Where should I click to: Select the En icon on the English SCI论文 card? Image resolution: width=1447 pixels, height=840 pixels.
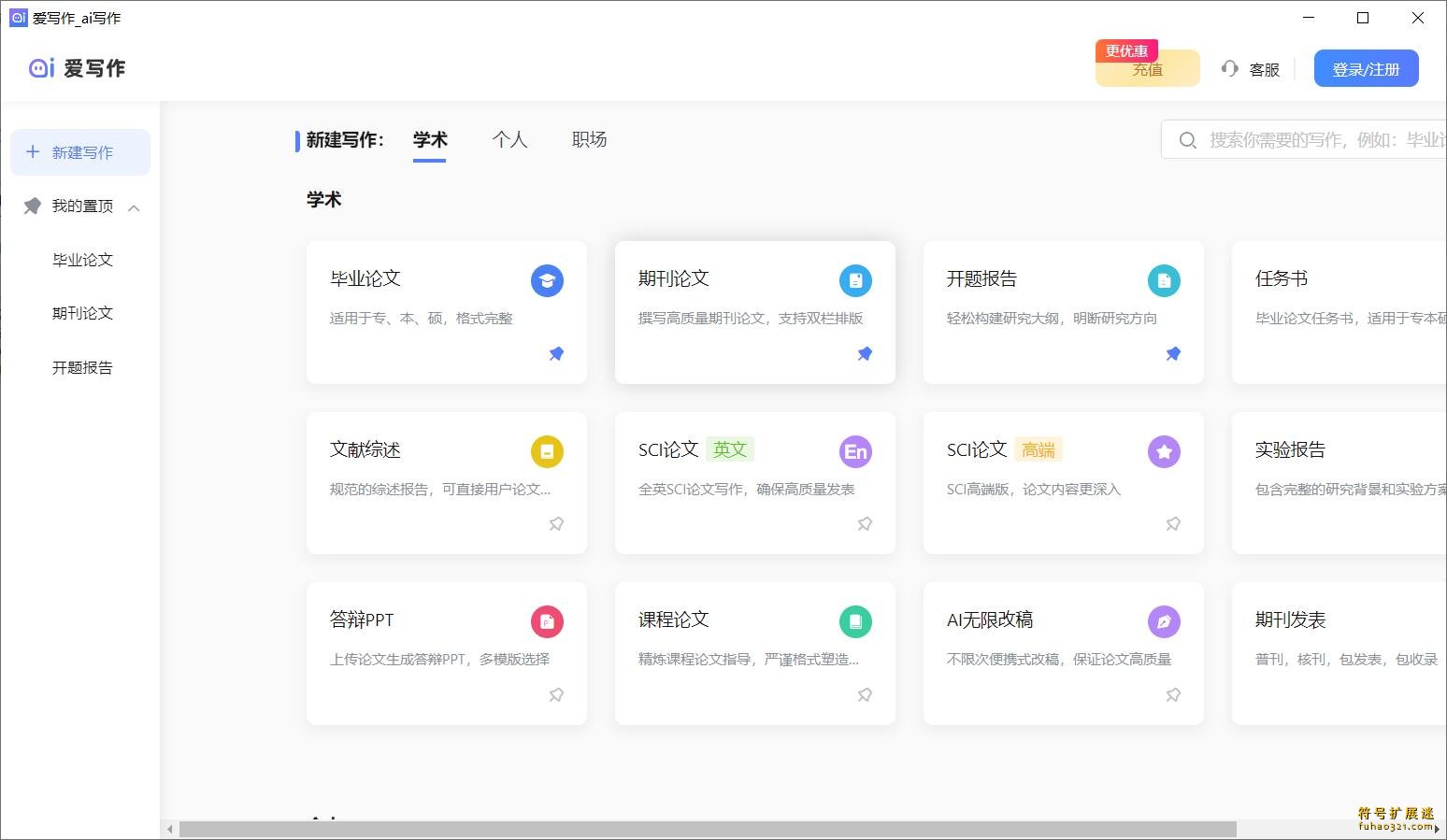tap(856, 450)
